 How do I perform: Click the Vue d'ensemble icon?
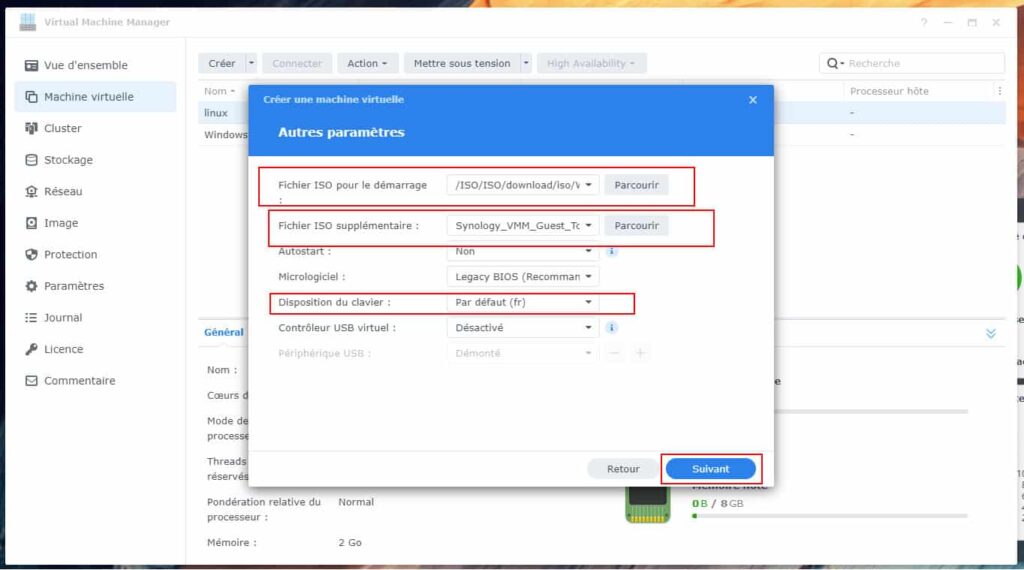[31, 65]
